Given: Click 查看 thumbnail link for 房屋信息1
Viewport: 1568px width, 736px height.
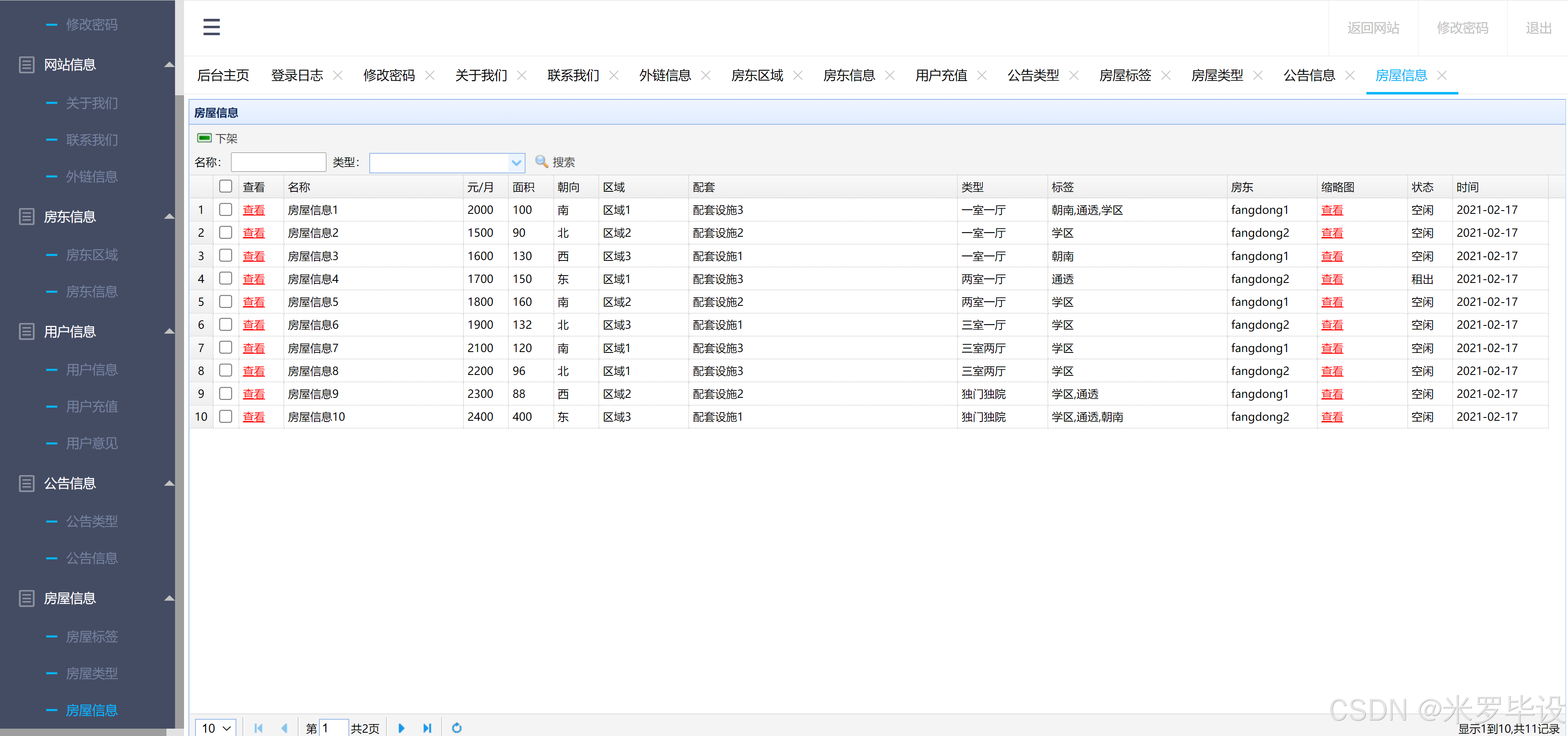Looking at the screenshot, I should click(1332, 210).
